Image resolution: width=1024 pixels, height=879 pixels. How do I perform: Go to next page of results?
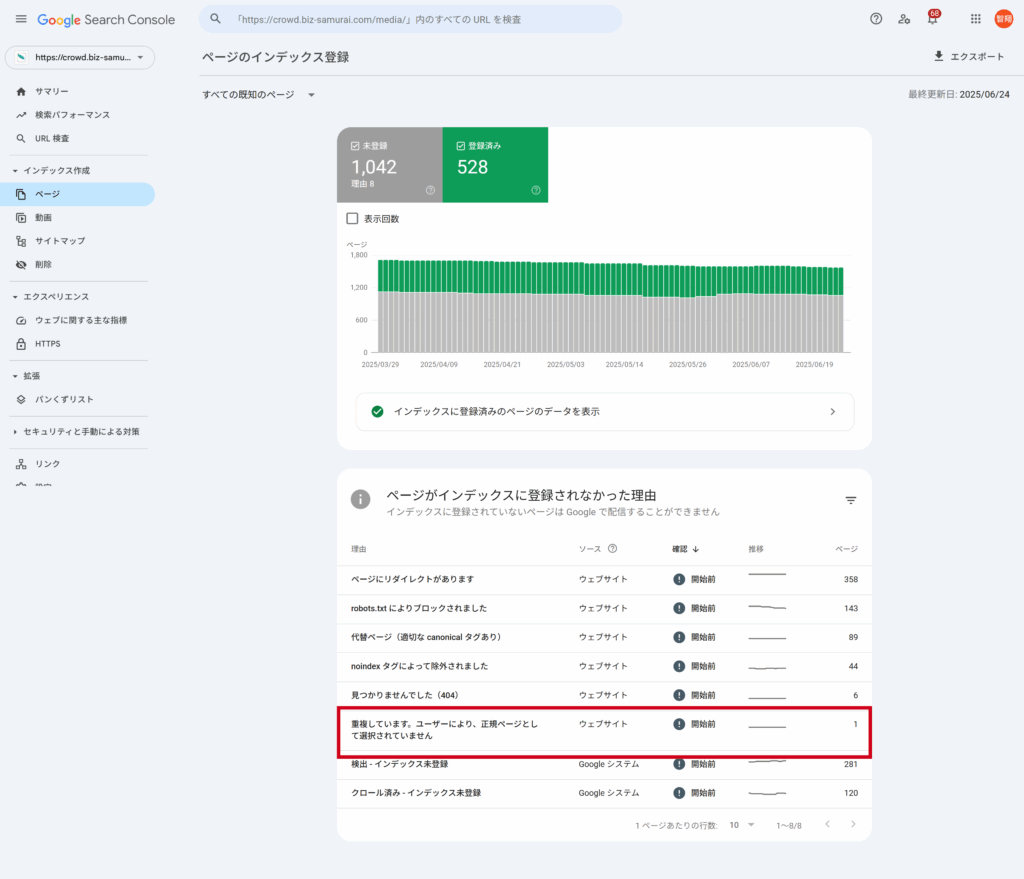[x=853, y=824]
